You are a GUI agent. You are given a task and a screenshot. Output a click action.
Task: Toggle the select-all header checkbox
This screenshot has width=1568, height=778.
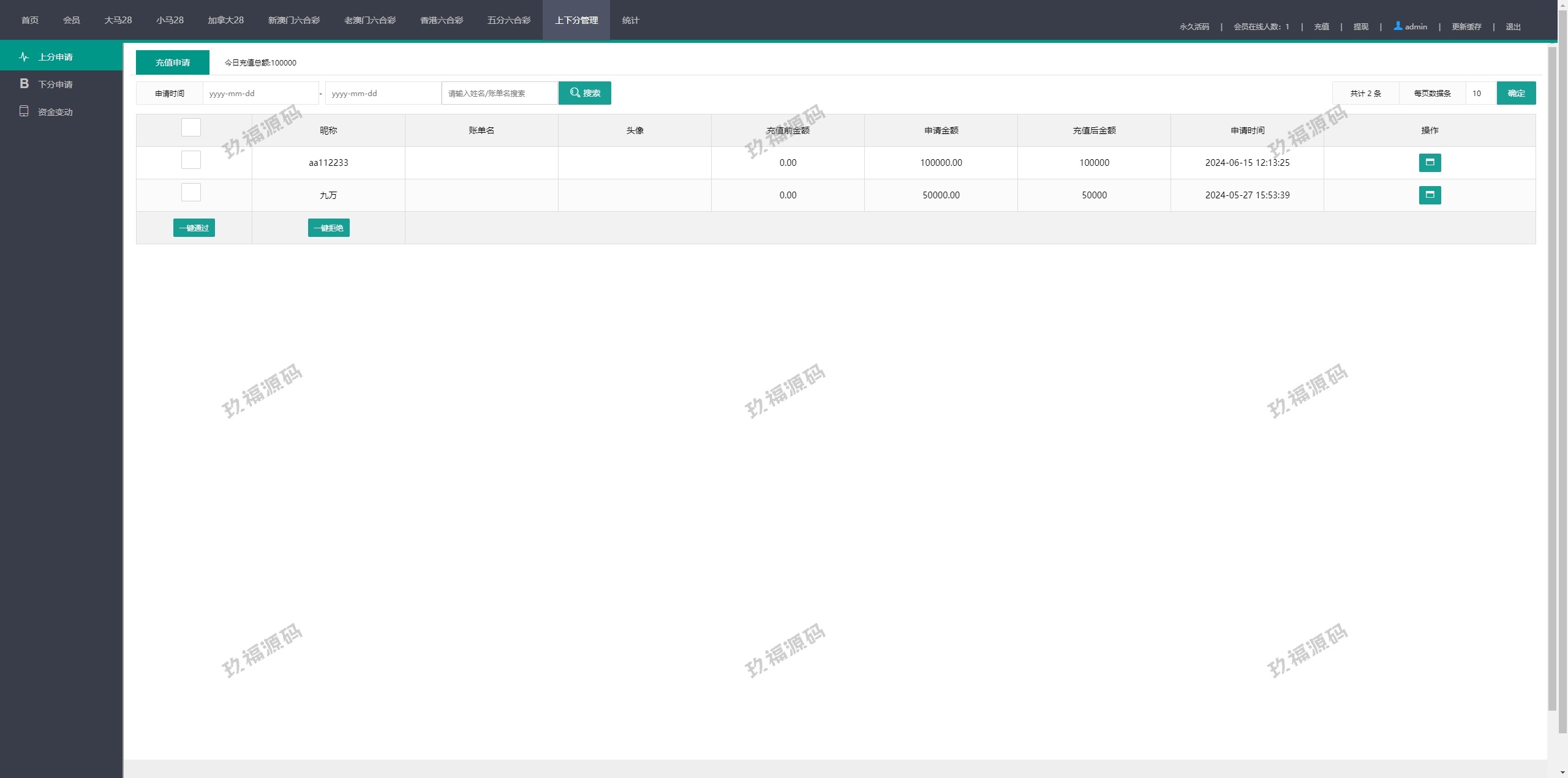[191, 127]
